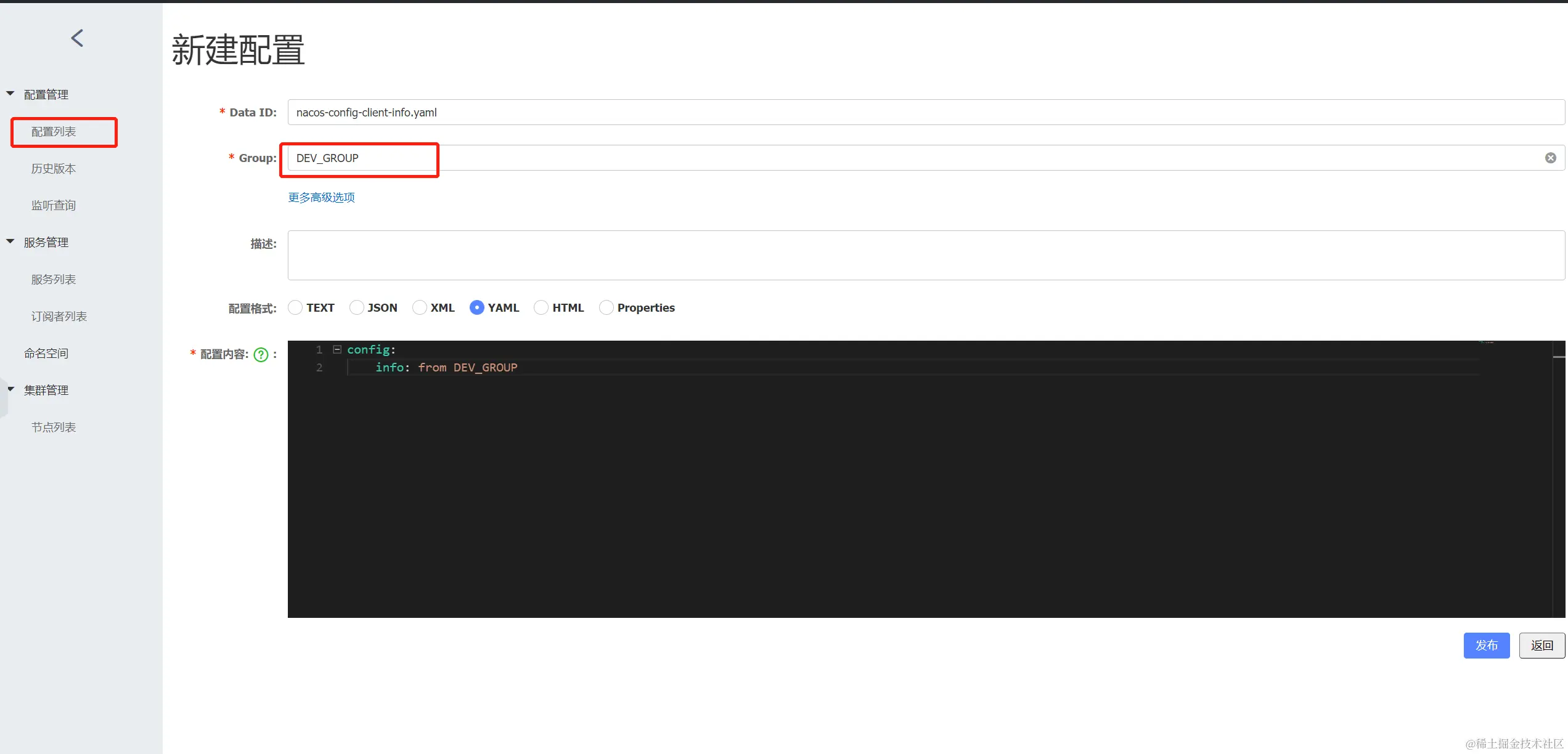The height and width of the screenshot is (754, 1568).
Task: Open the 更多高级选项 link
Action: tap(322, 198)
